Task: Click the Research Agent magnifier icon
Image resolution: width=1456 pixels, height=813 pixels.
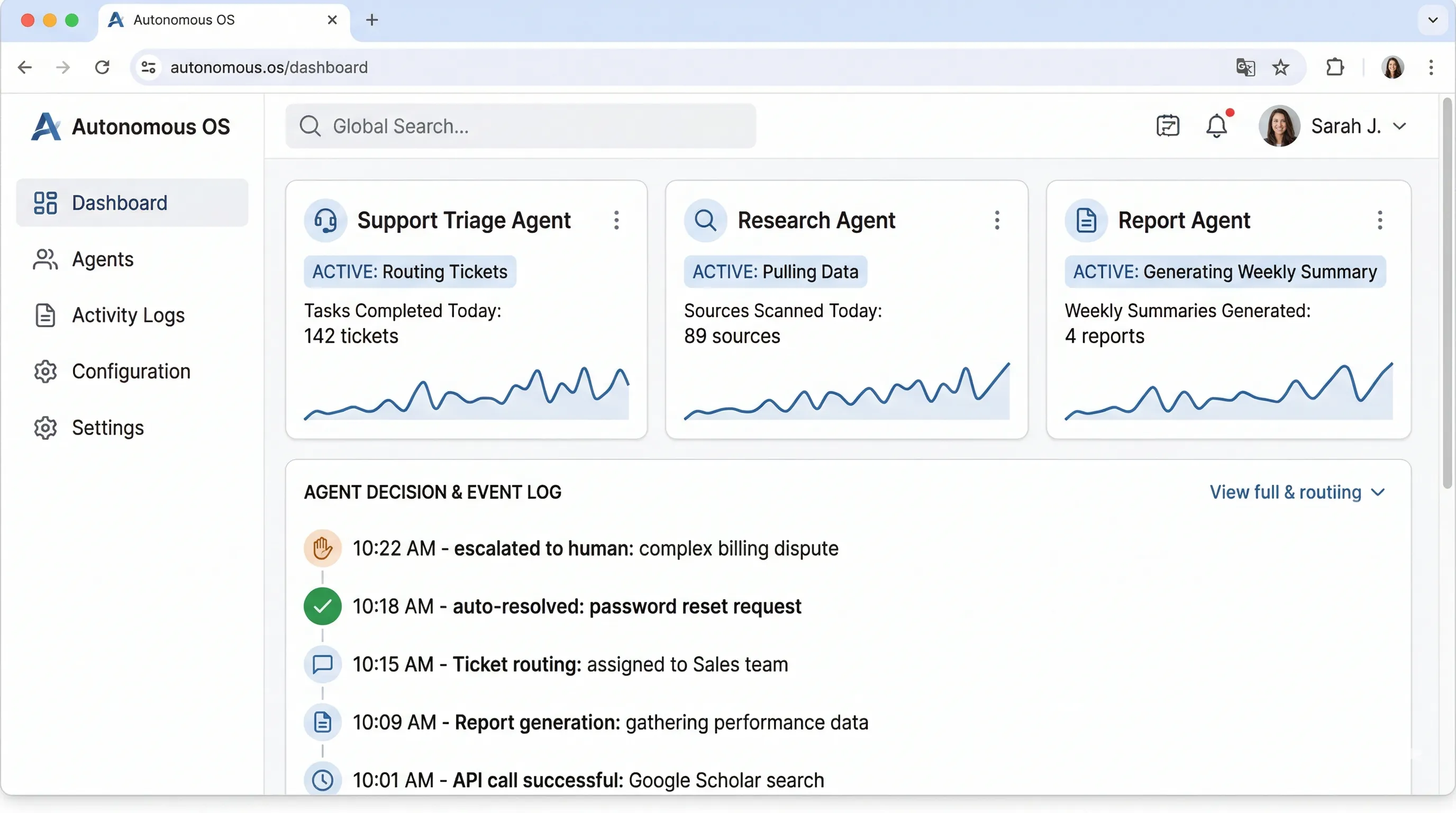Action: pyautogui.click(x=705, y=220)
